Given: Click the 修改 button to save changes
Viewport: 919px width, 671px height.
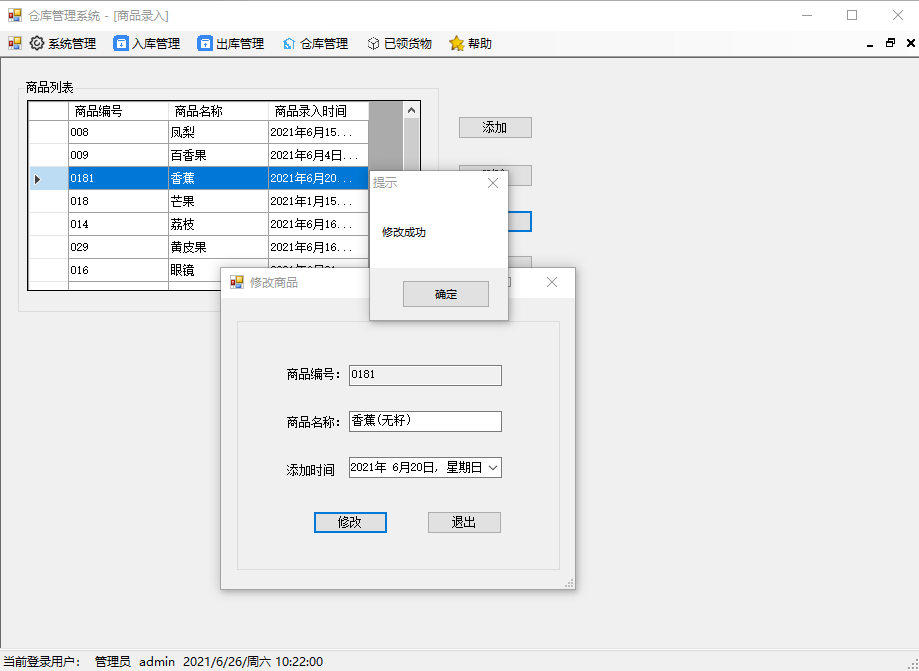Looking at the screenshot, I should coord(350,522).
